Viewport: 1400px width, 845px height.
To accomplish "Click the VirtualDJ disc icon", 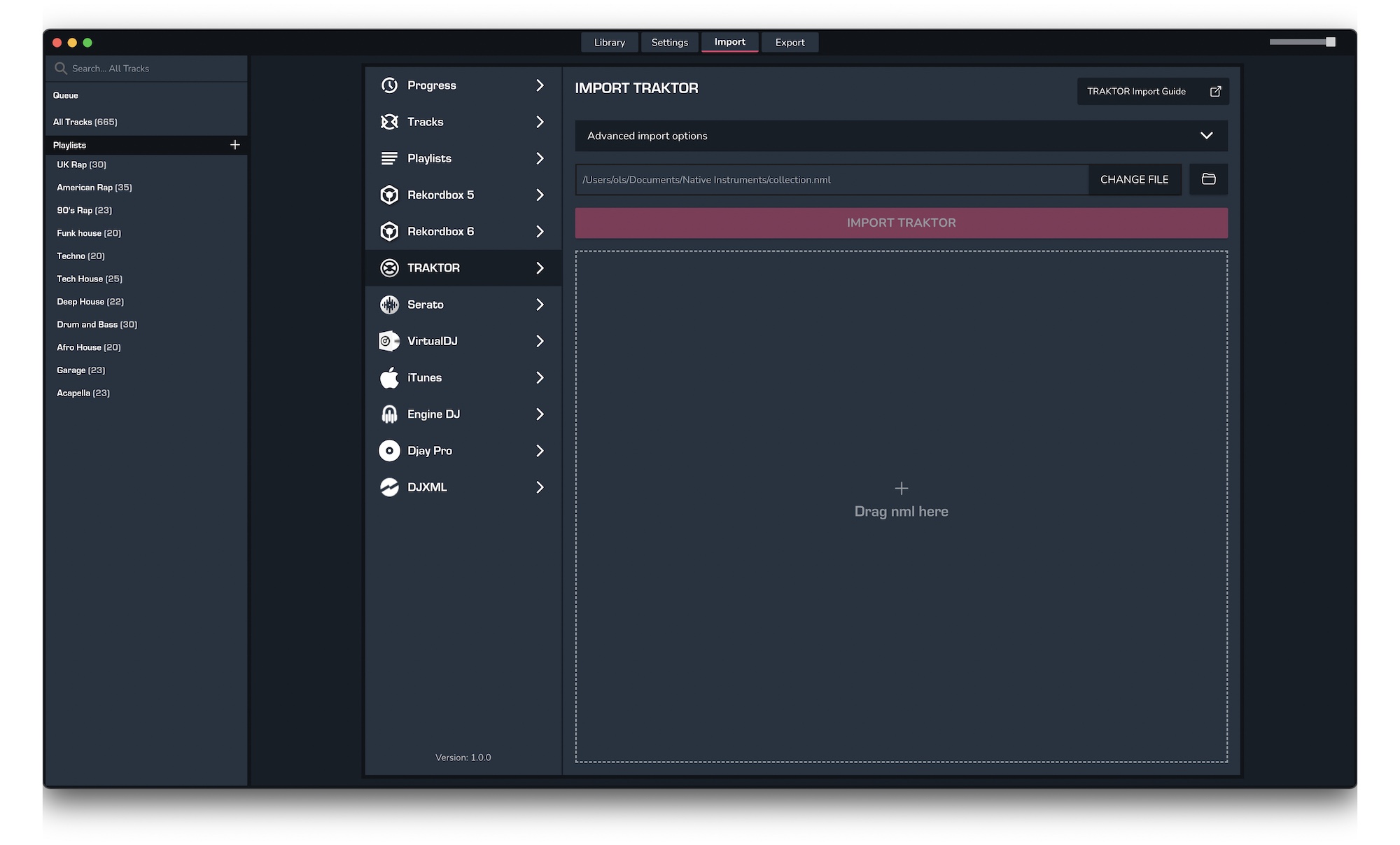I will pyautogui.click(x=389, y=341).
